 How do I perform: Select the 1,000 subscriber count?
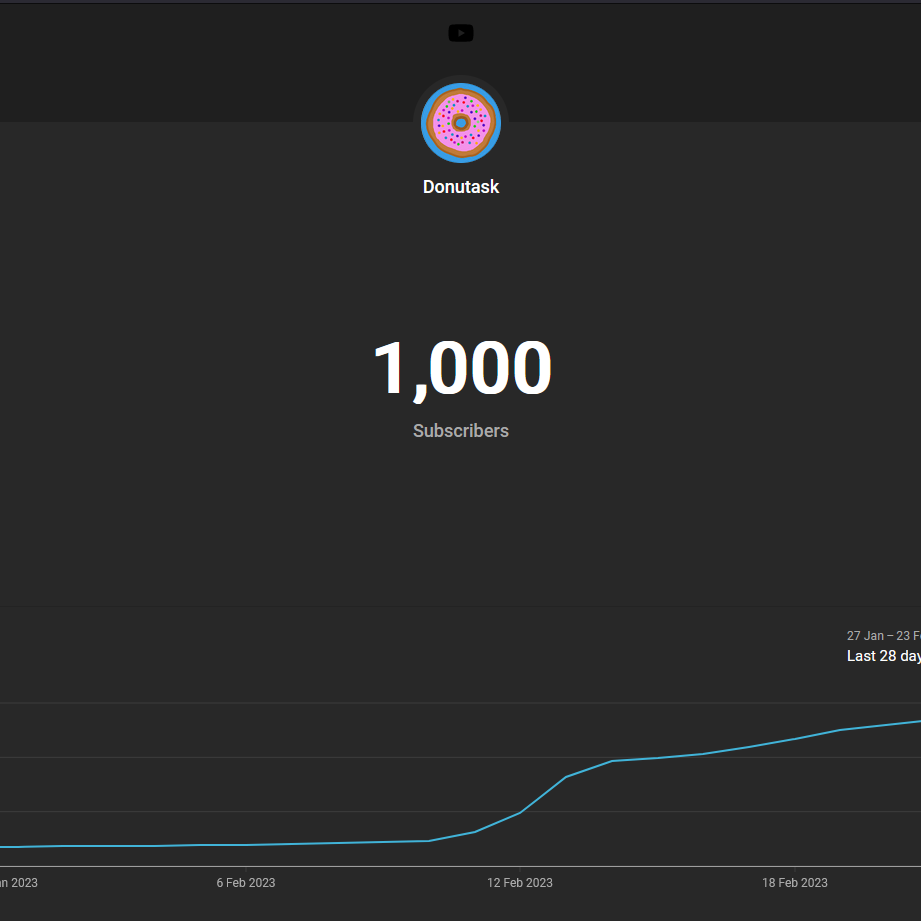(461, 368)
